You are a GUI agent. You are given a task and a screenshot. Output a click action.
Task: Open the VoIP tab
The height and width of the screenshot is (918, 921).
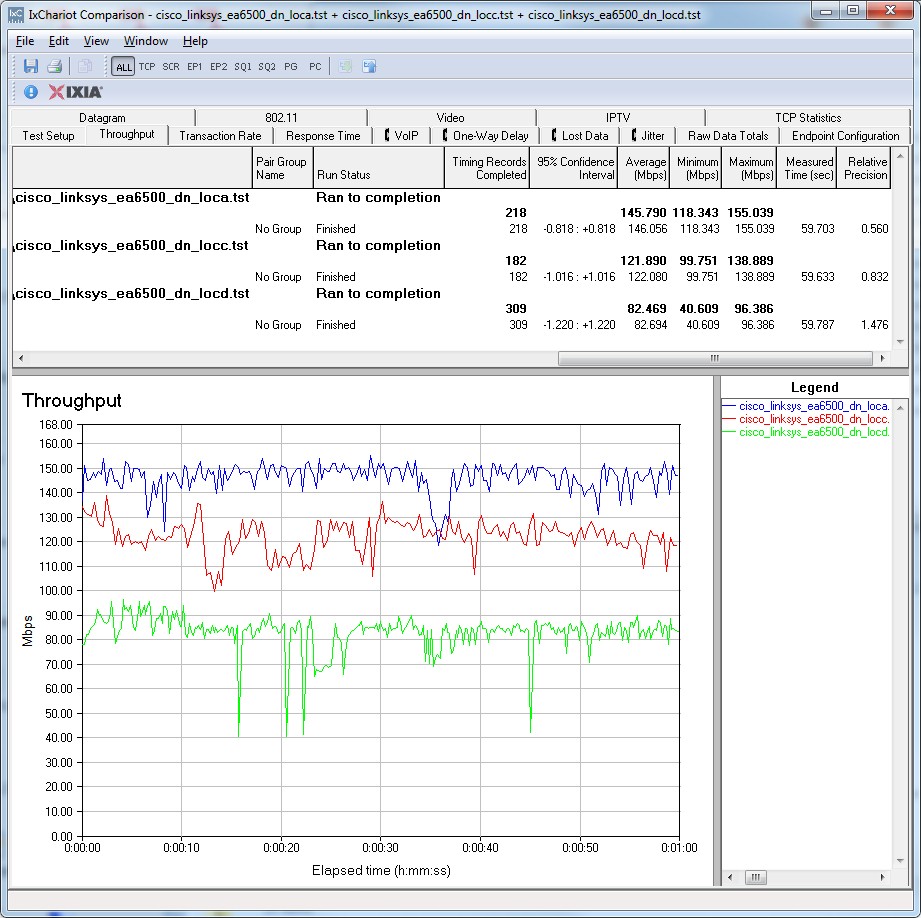tap(402, 136)
